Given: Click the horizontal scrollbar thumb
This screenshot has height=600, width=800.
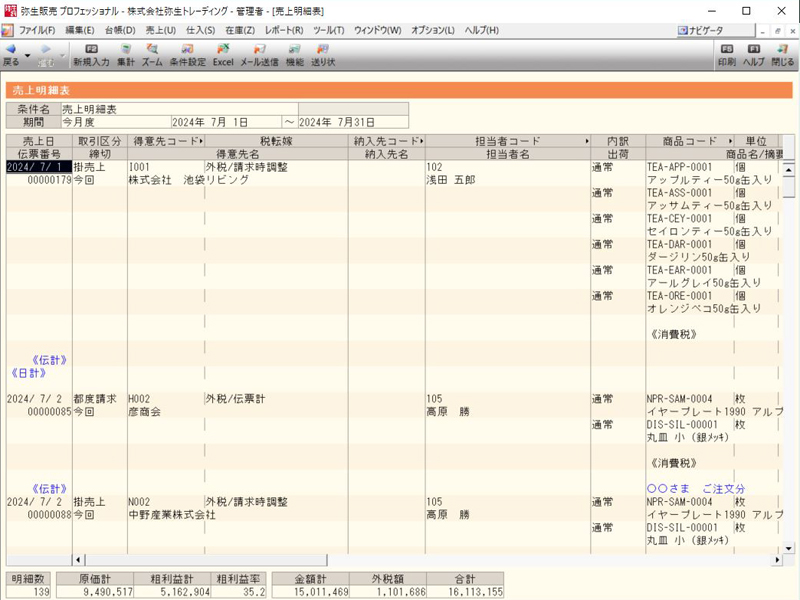Looking at the screenshot, I should pos(206,560).
